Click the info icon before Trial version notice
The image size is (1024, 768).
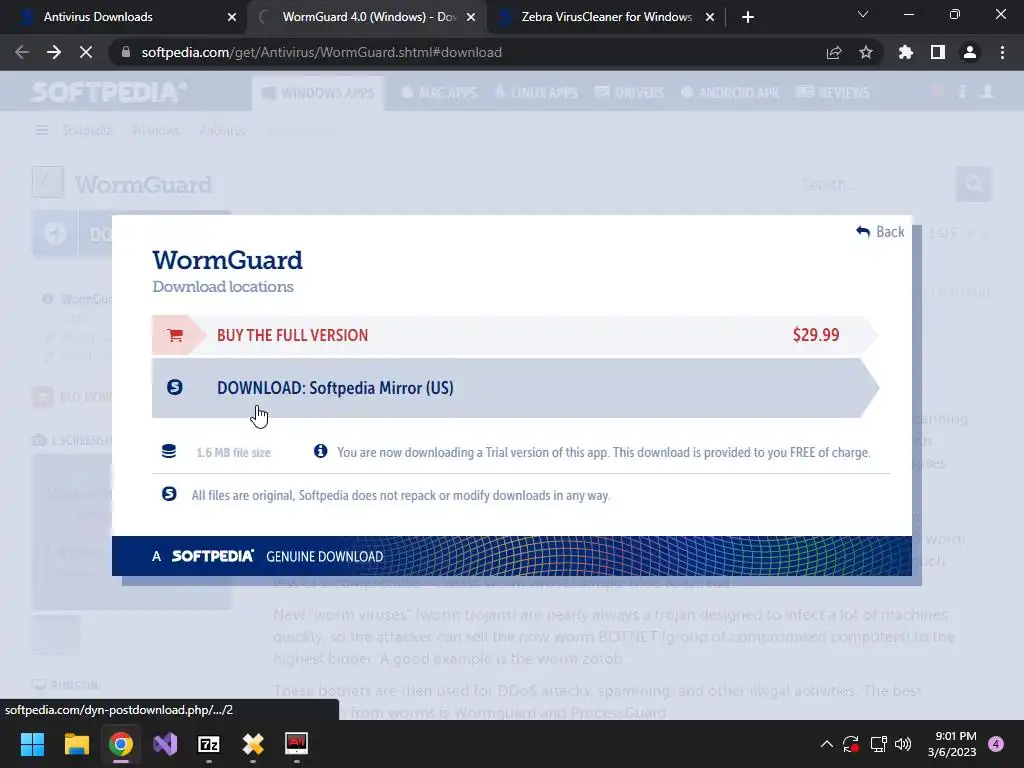[x=320, y=451]
